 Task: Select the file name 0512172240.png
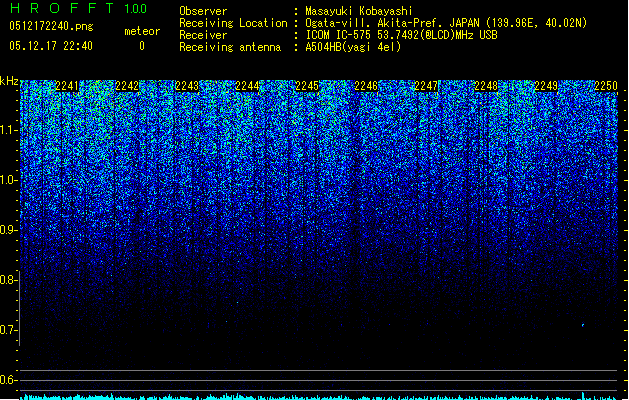tap(51, 26)
